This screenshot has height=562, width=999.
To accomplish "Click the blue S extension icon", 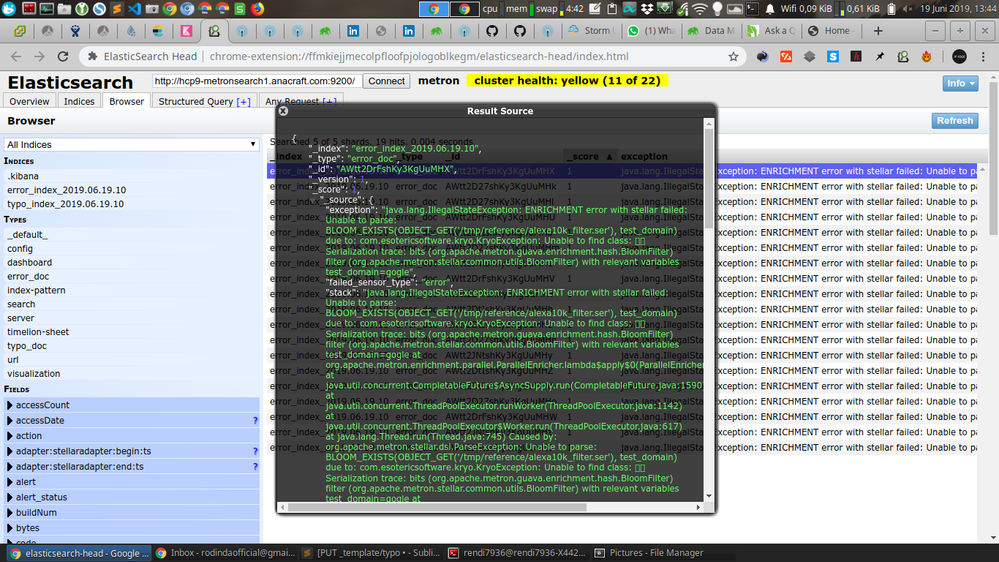I will point(833,57).
